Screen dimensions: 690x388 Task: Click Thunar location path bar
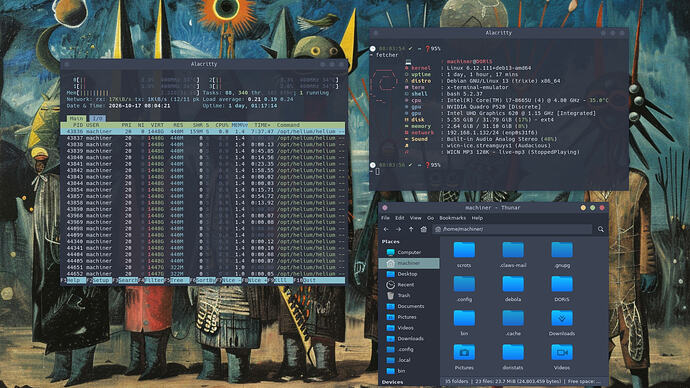(x=512, y=229)
